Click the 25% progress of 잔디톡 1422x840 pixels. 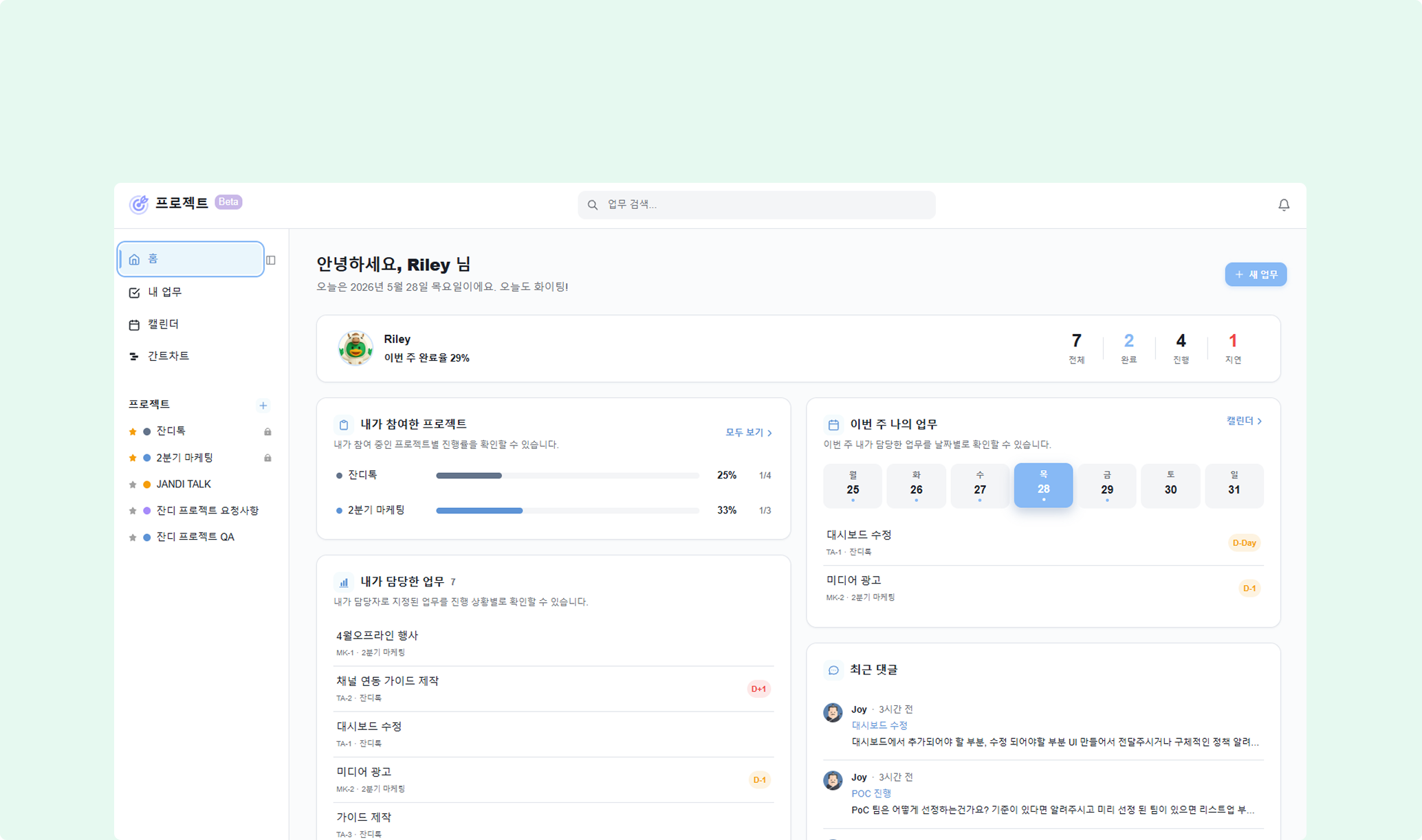click(727, 476)
